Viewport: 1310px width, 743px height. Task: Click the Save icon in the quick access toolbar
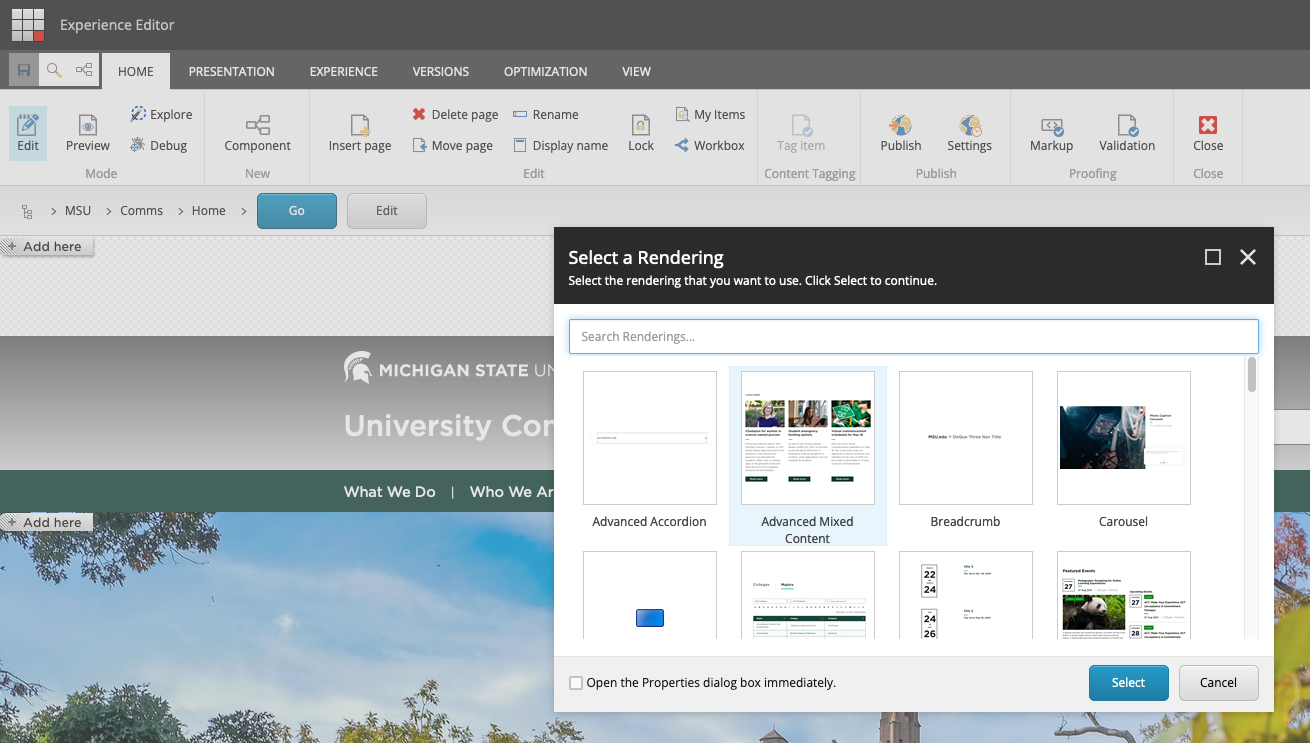23,70
